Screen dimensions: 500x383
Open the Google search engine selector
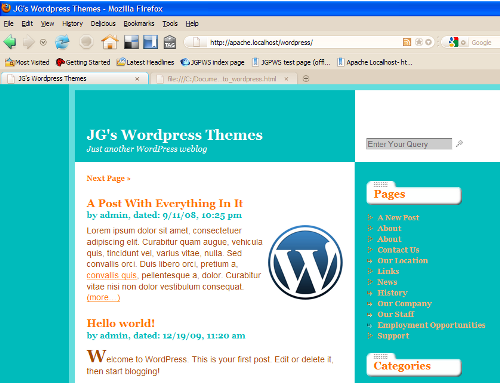[x=457, y=42]
